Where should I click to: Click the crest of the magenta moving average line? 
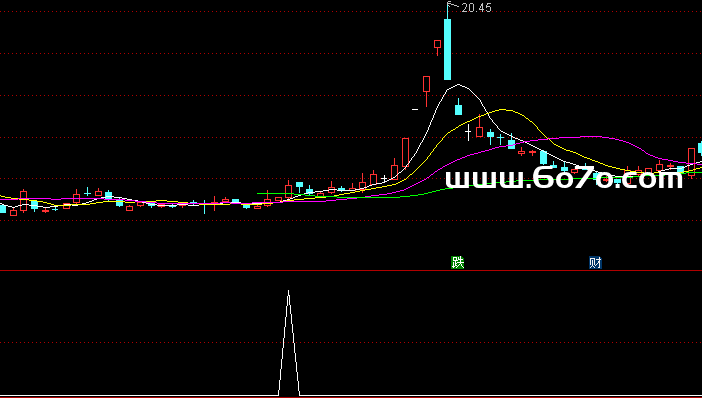(x=586, y=137)
